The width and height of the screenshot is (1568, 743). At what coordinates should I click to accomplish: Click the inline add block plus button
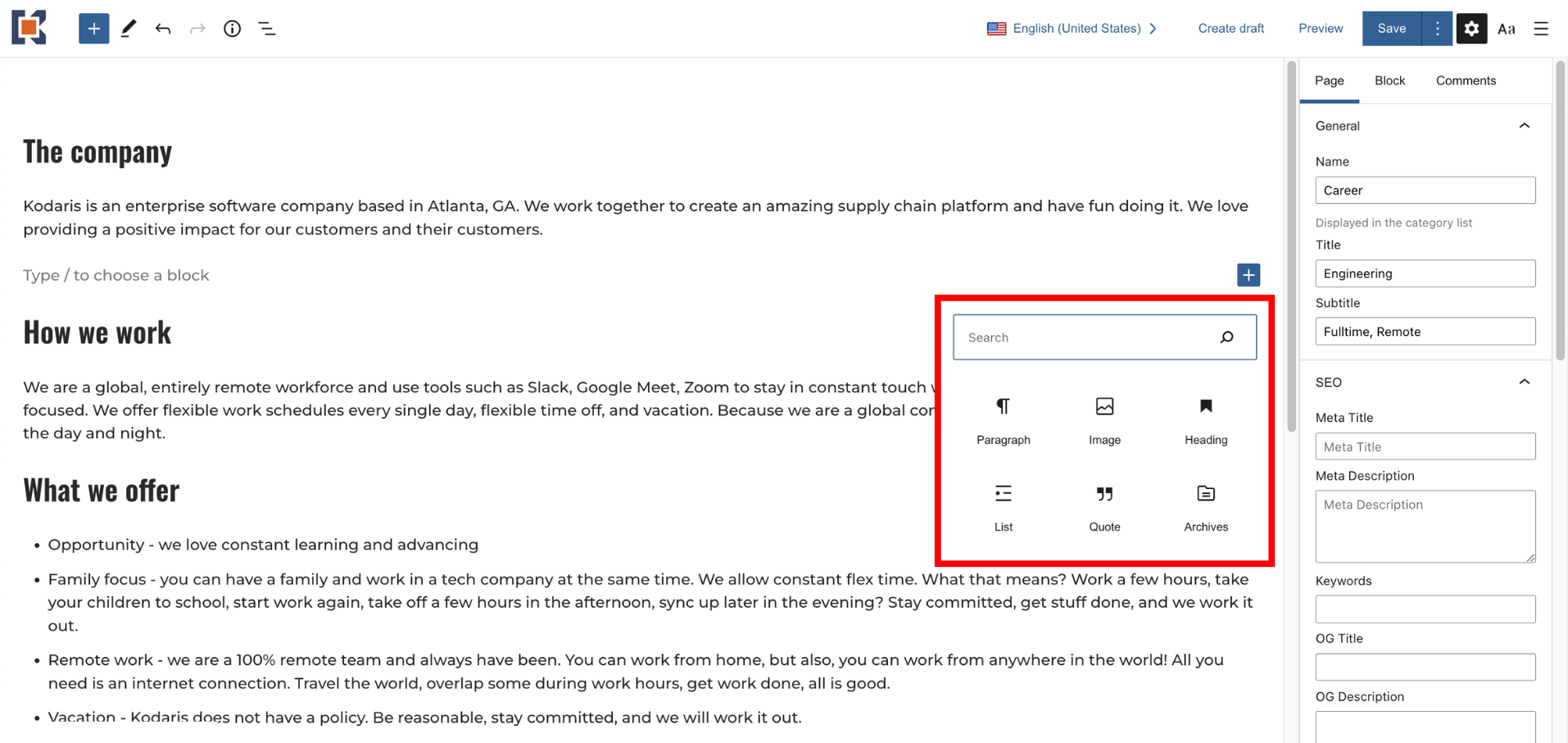pyautogui.click(x=1248, y=275)
